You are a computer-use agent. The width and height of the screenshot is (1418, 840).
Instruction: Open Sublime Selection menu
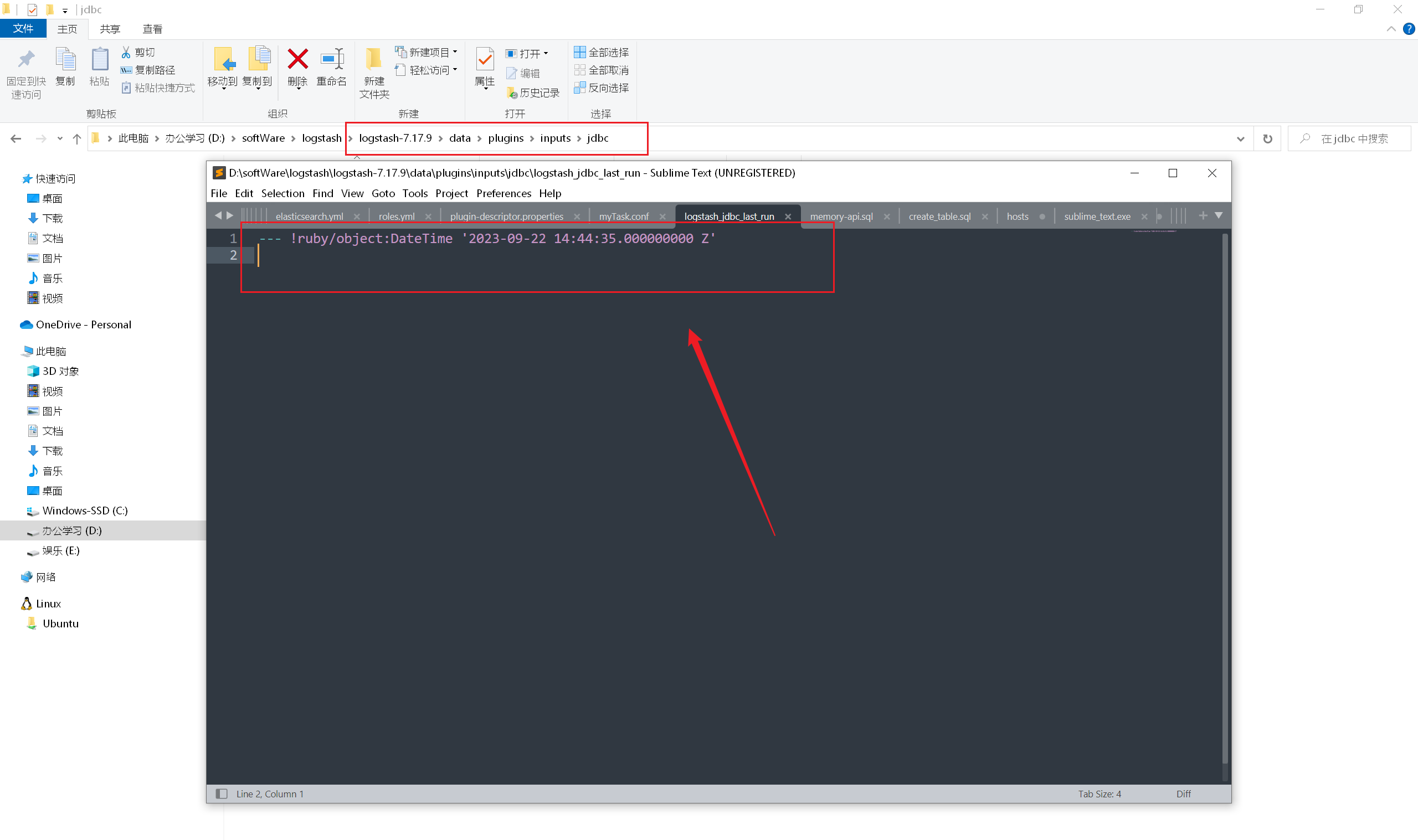tap(282, 193)
